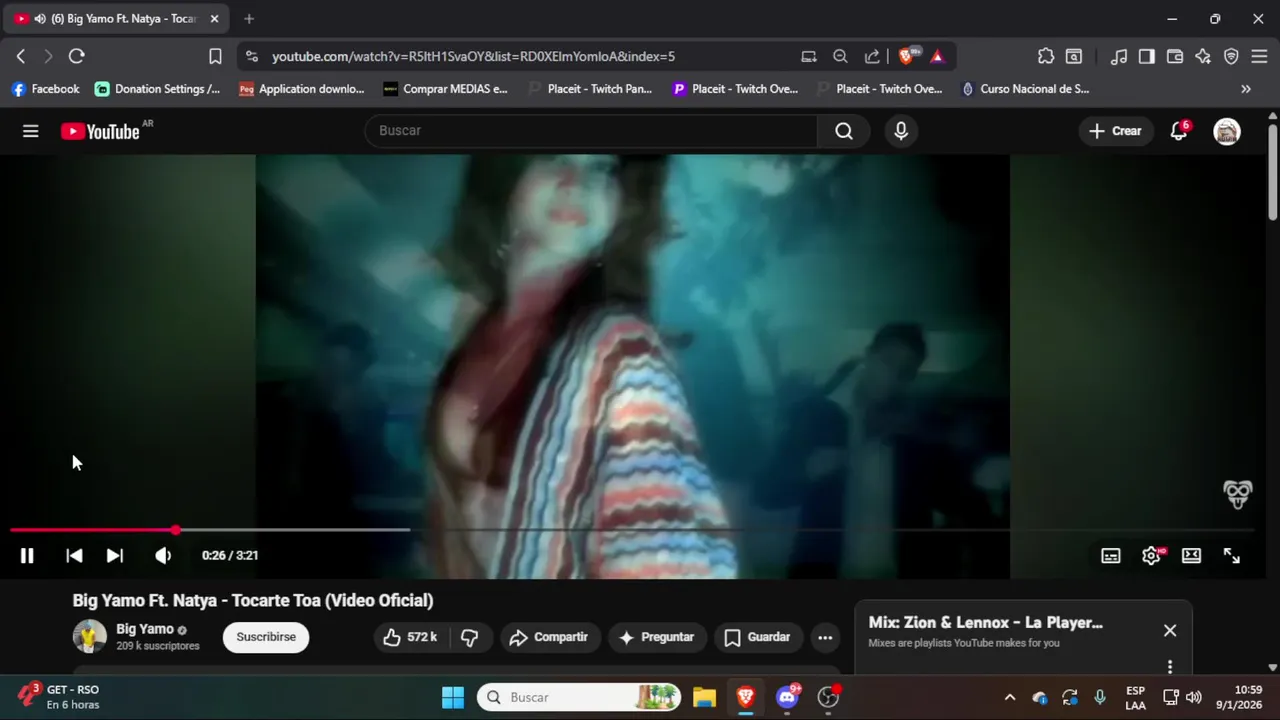The height and width of the screenshot is (720, 1280).
Task: Open the media control music note icon
Action: pyautogui.click(x=1119, y=57)
